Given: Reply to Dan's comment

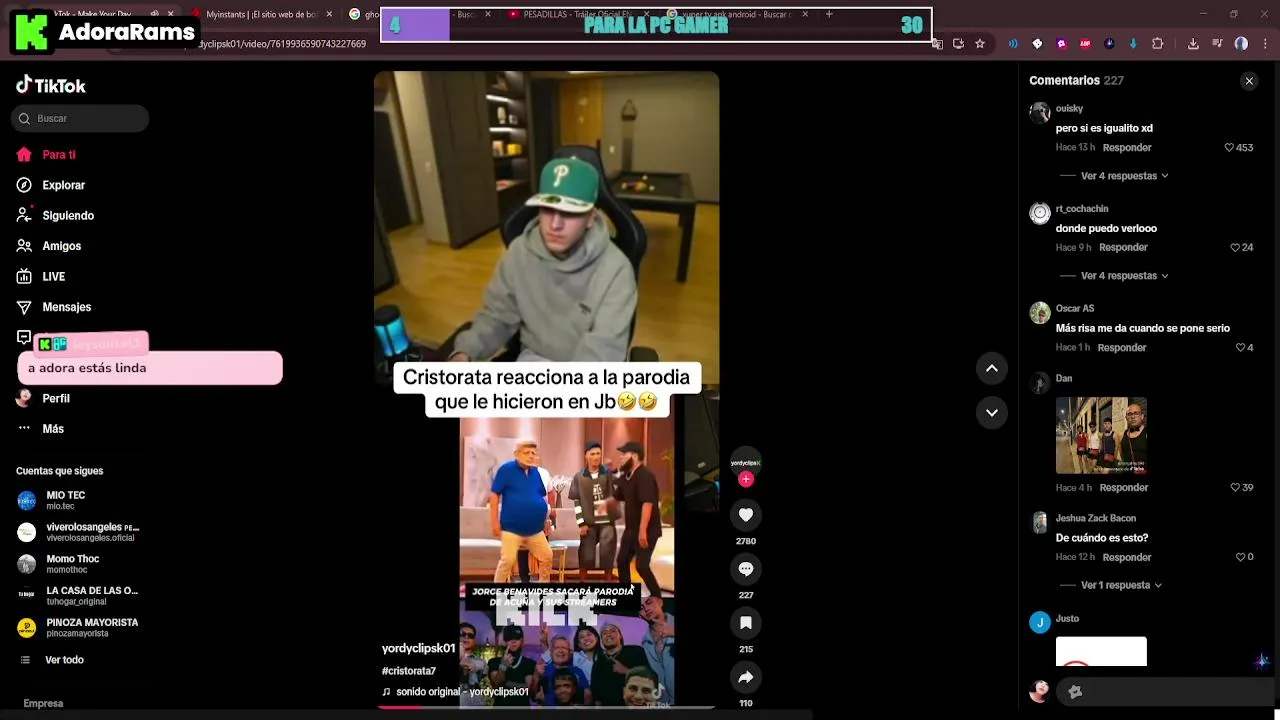Looking at the screenshot, I should [1124, 488].
